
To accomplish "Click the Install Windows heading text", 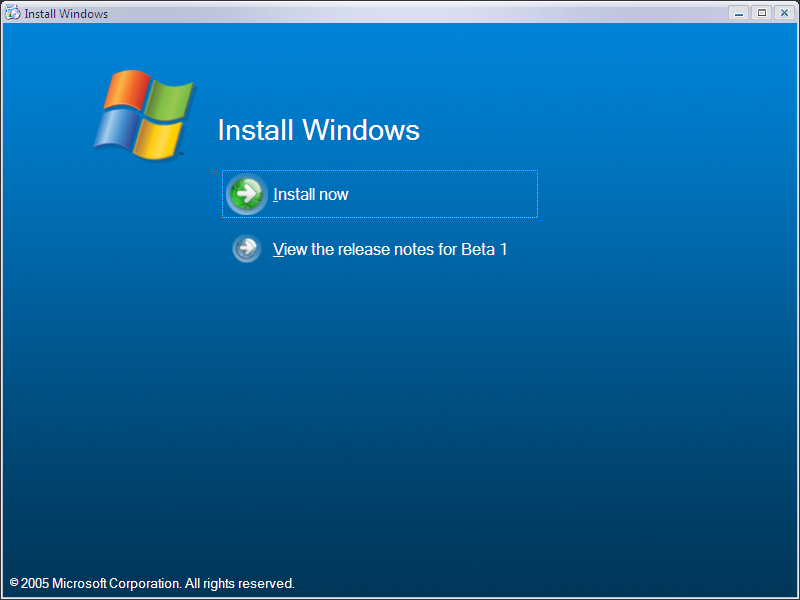I will tap(318, 130).
